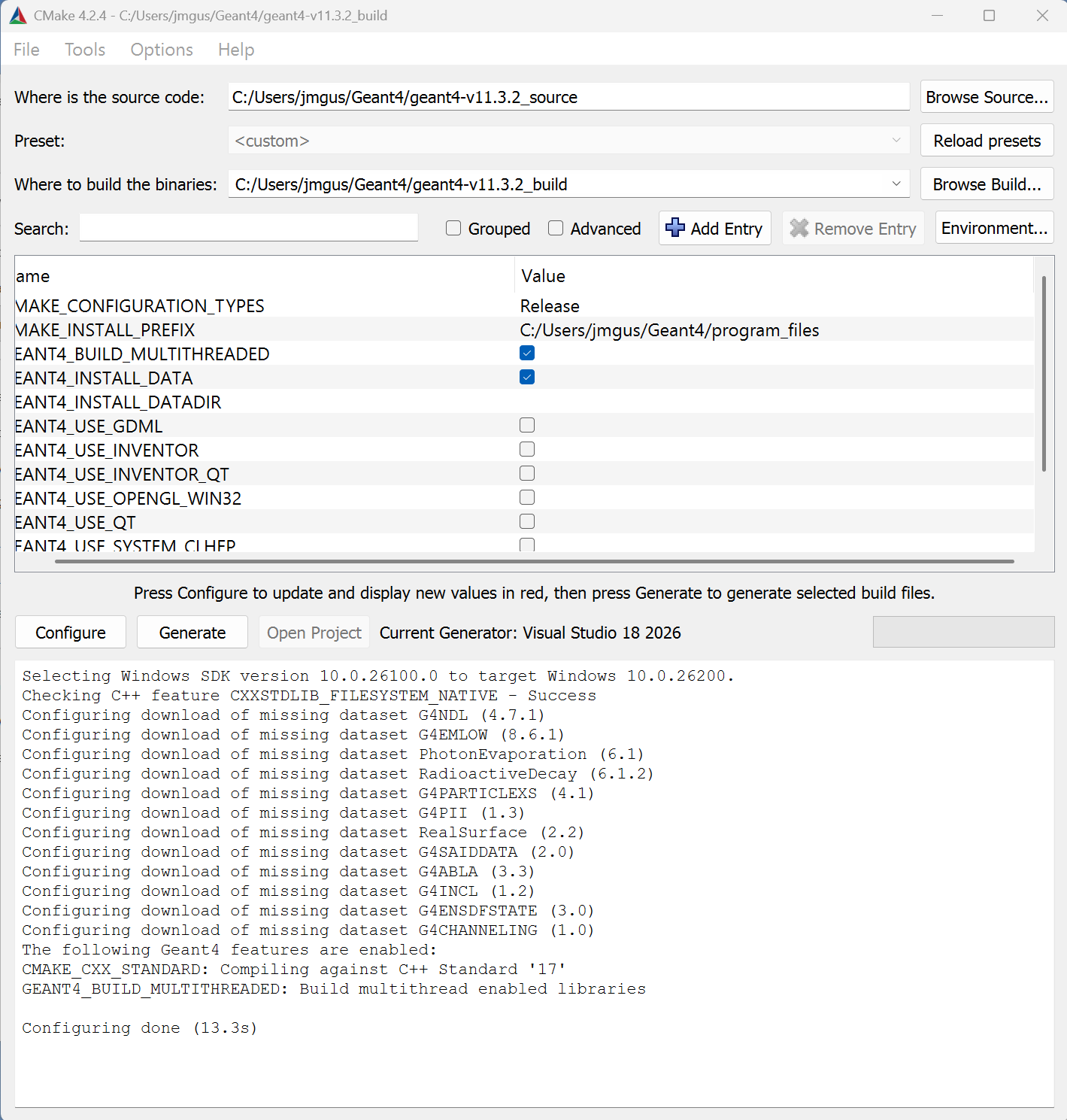The image size is (1067, 1120).
Task: Enable GEANT4_USE_GDML checkbox
Action: point(527,426)
